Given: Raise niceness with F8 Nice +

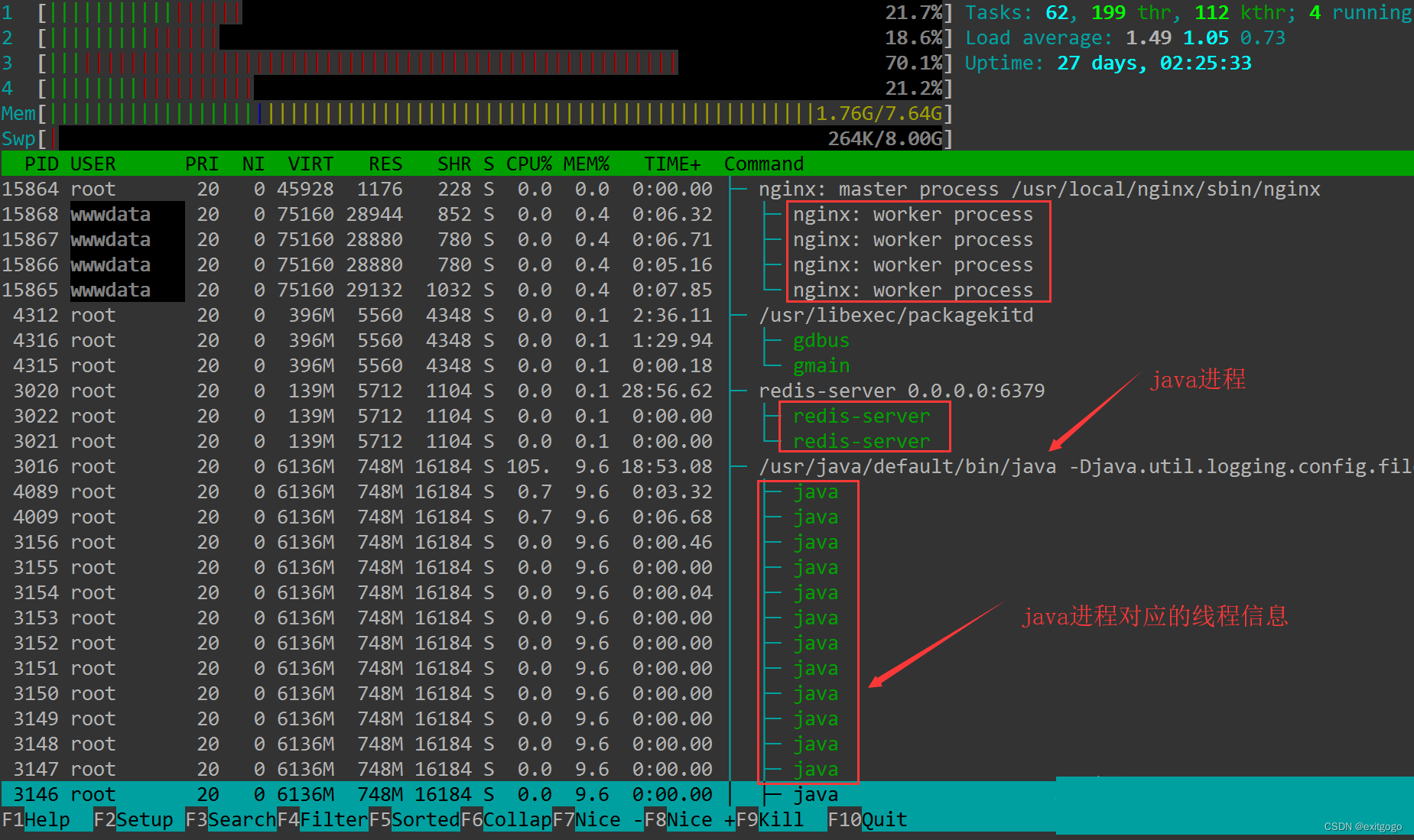Looking at the screenshot, I should click(689, 819).
